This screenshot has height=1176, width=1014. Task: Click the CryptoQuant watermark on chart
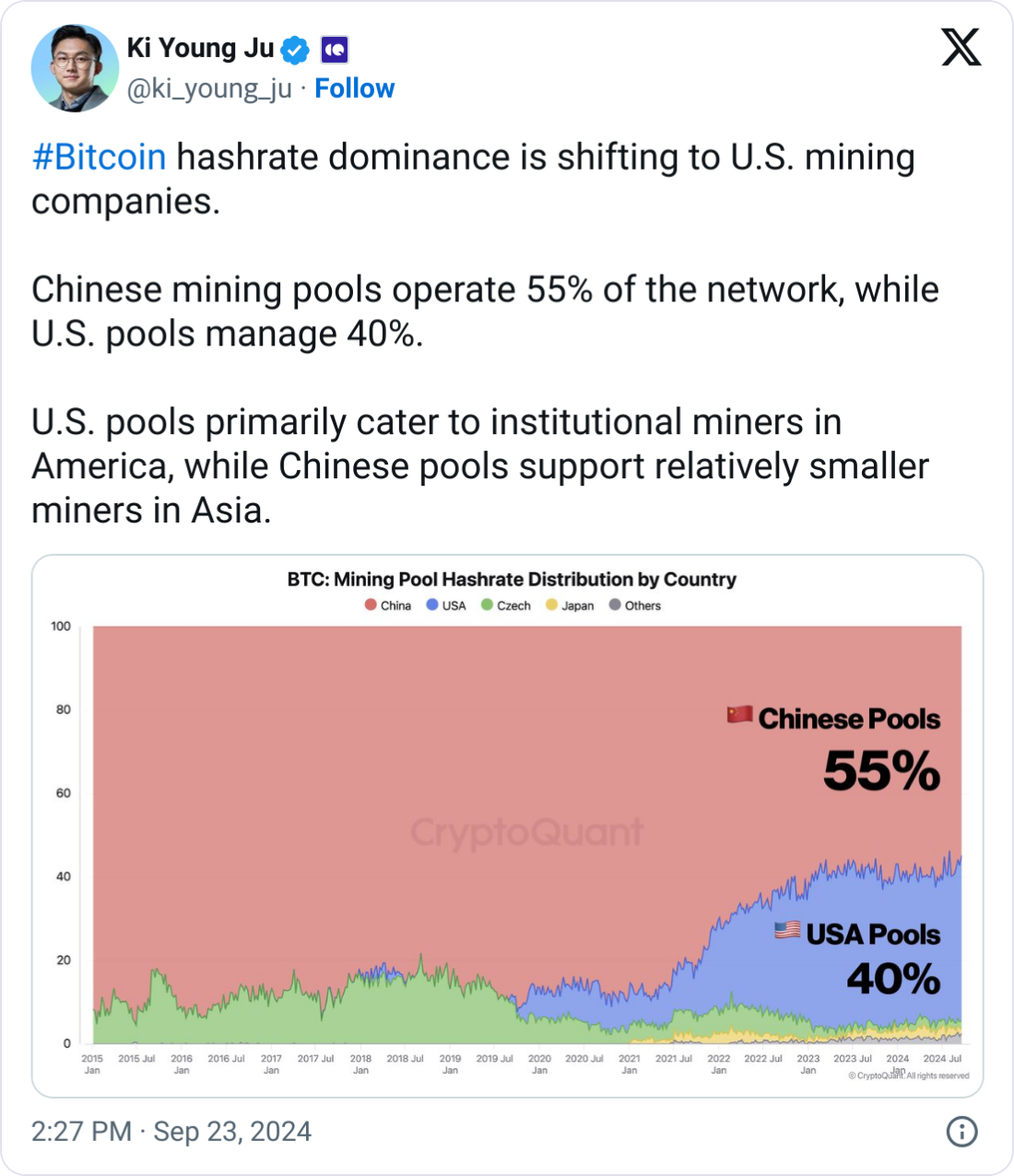pos(526,832)
